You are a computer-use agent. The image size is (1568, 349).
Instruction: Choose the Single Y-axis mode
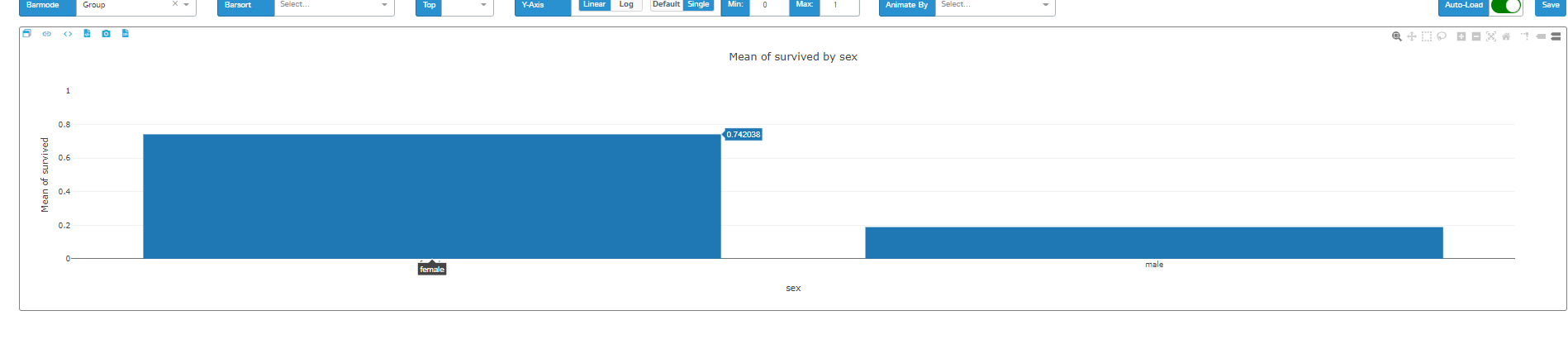pos(698,5)
